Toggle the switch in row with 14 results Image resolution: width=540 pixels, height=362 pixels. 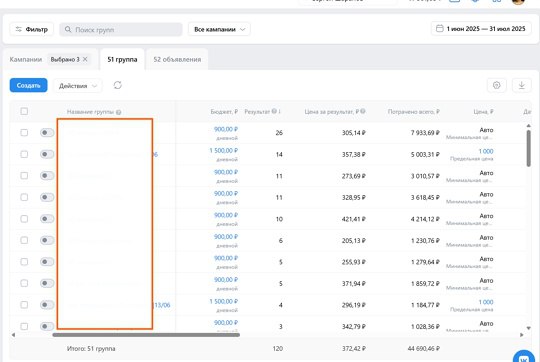47,154
